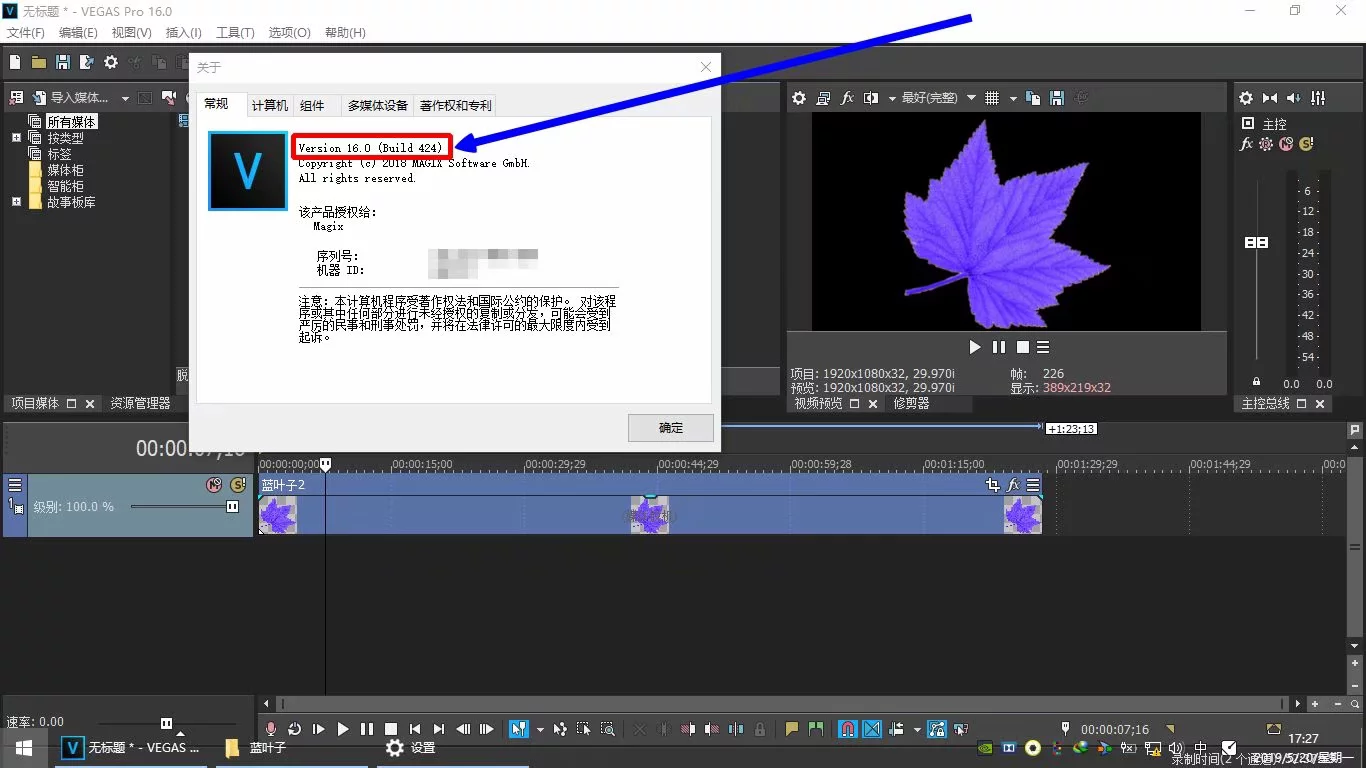Open master bus audio properties gear
The width and height of the screenshot is (1366, 768).
coord(1246,98)
